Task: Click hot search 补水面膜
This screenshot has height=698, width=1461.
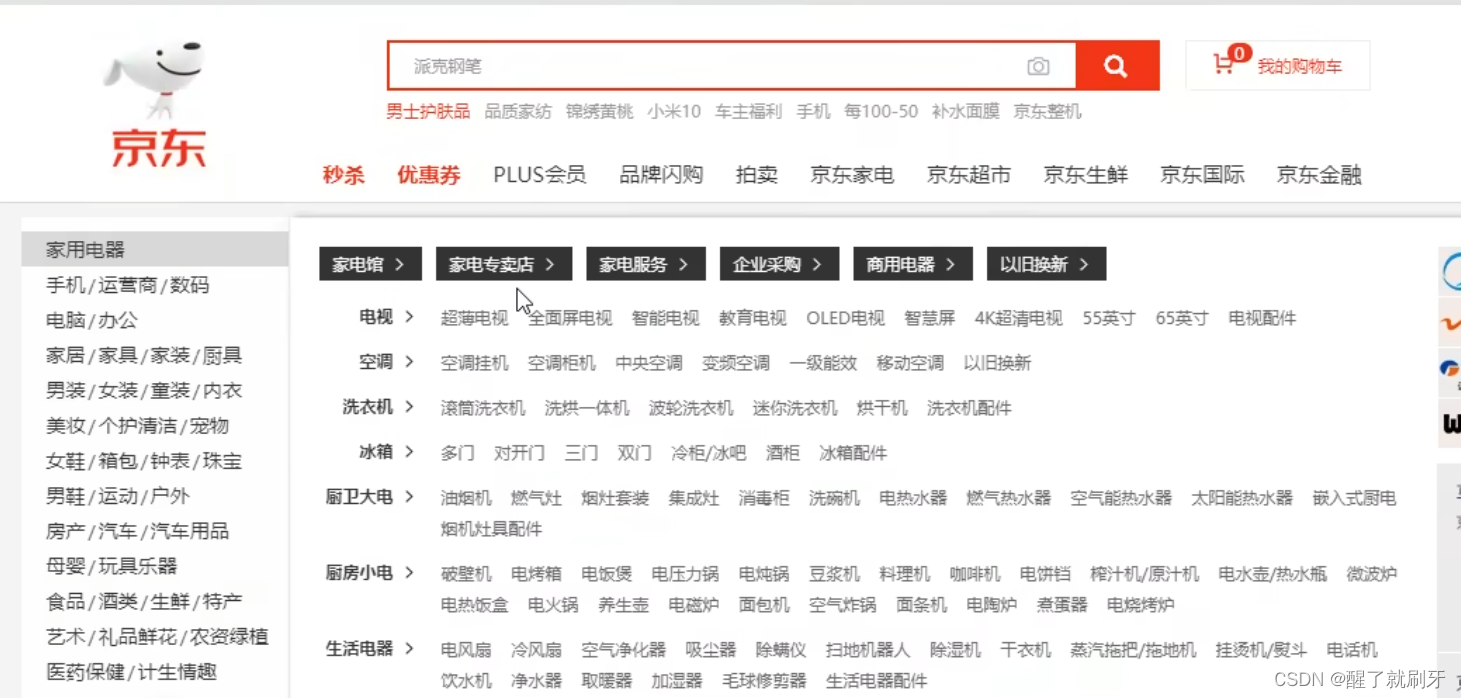Action: coord(965,111)
